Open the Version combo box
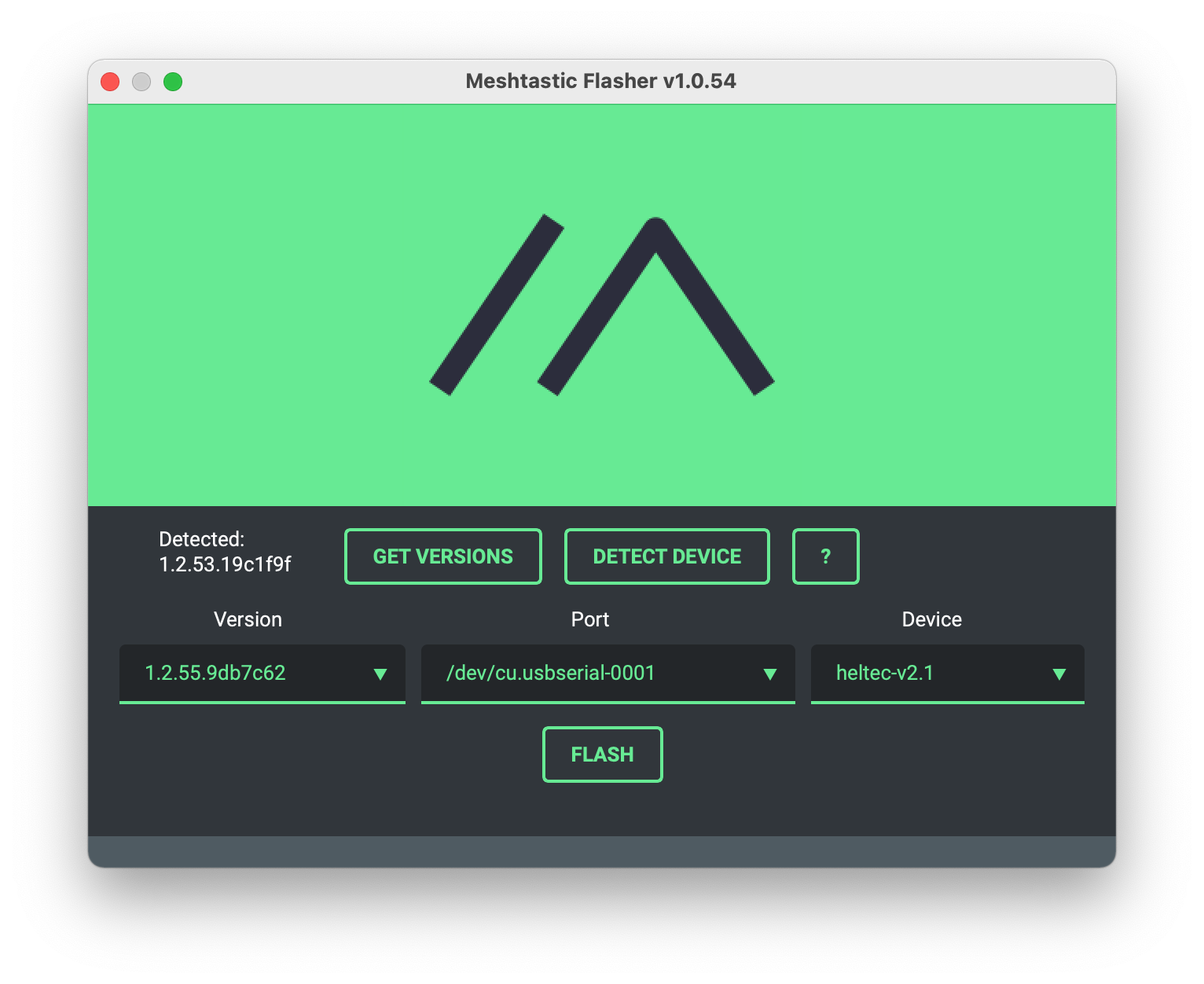 tap(262, 674)
